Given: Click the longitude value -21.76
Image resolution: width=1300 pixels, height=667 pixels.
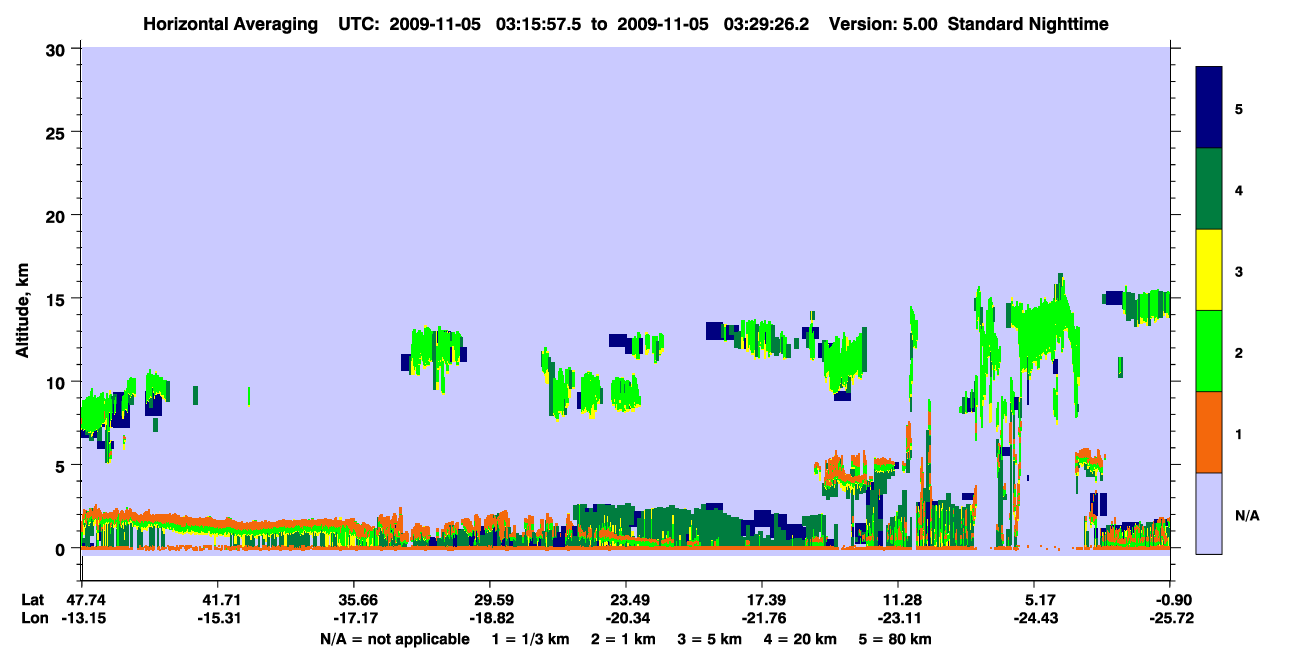Looking at the screenshot, I should pyautogui.click(x=762, y=618).
